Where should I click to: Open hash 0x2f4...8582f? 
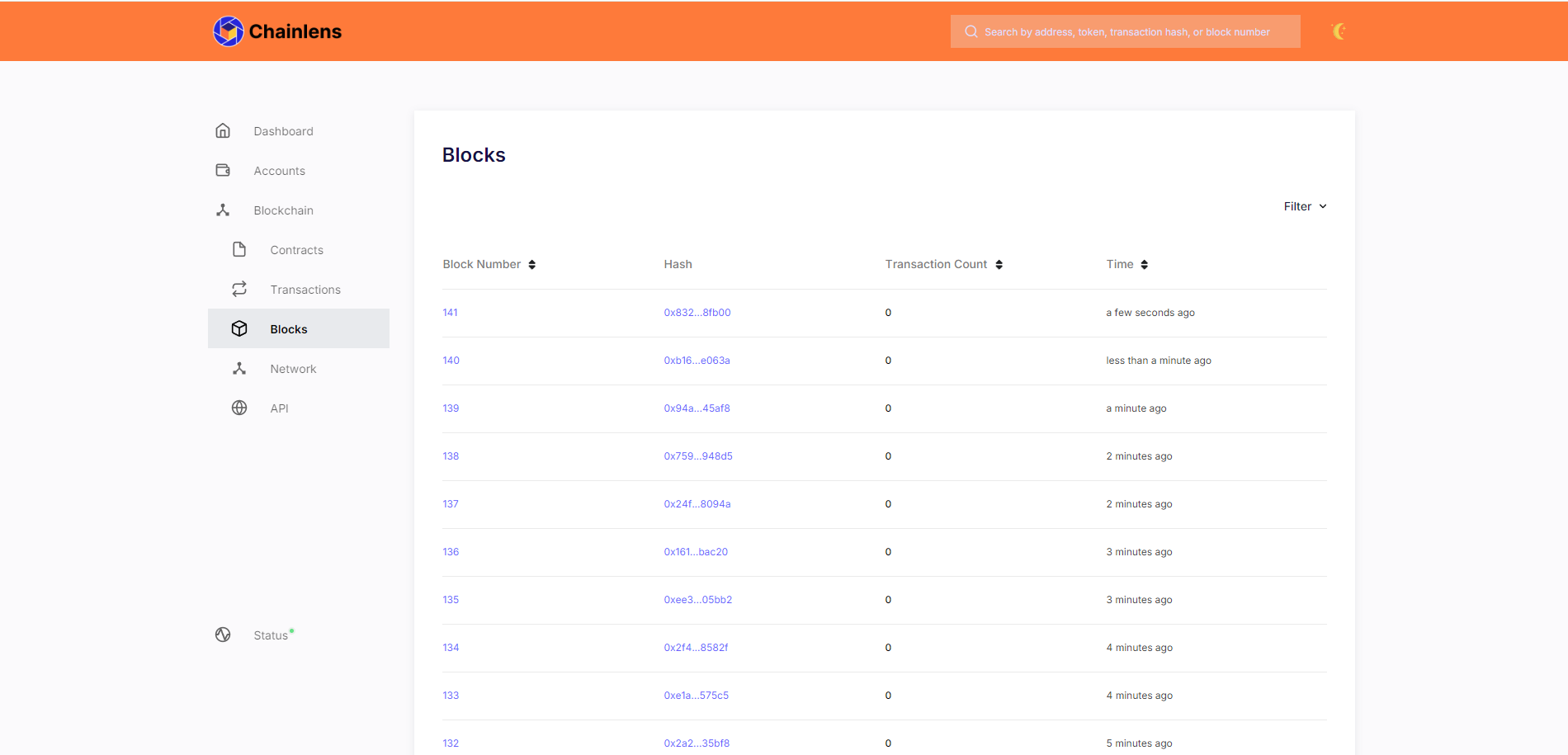(696, 648)
